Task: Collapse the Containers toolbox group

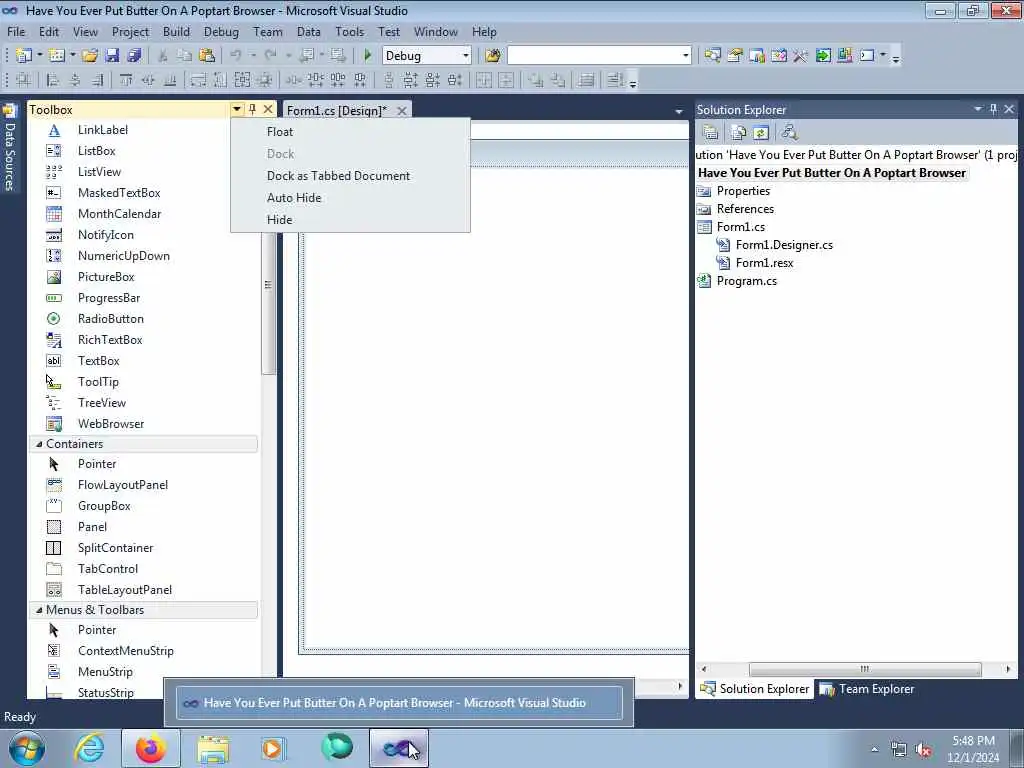Action: (x=39, y=444)
